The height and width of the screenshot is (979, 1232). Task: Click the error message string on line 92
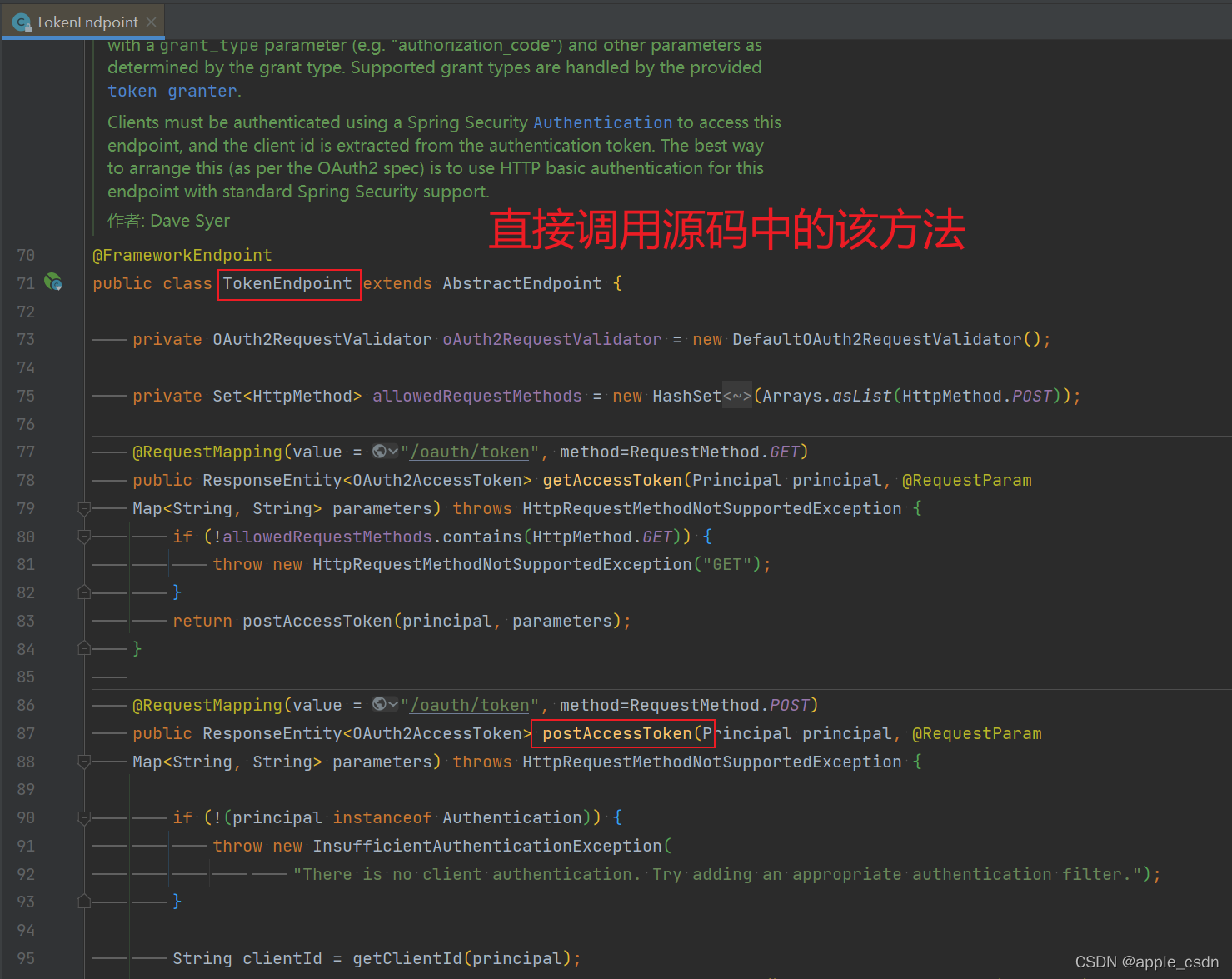tap(717, 874)
